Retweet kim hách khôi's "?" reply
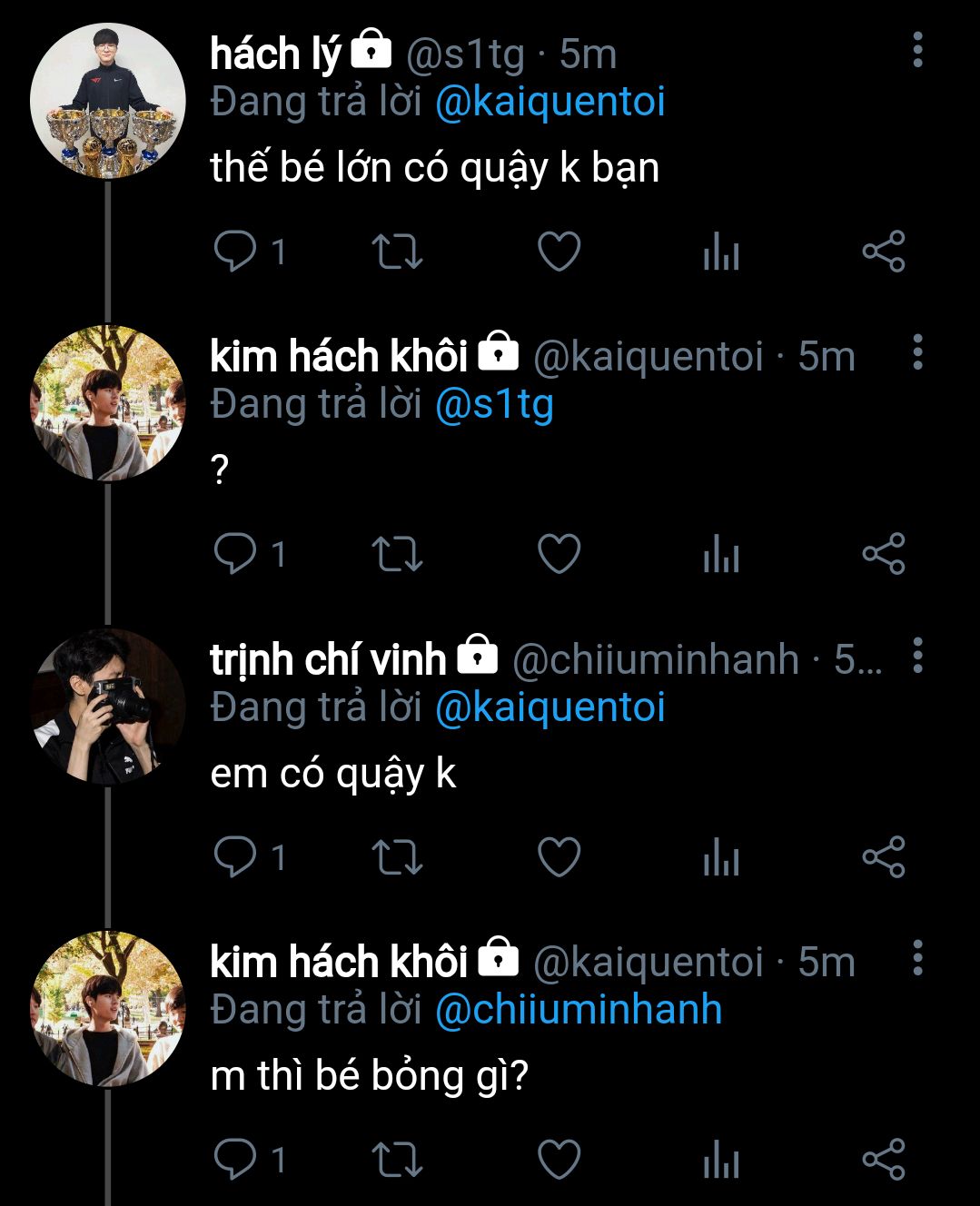980x1206 pixels. tap(397, 554)
